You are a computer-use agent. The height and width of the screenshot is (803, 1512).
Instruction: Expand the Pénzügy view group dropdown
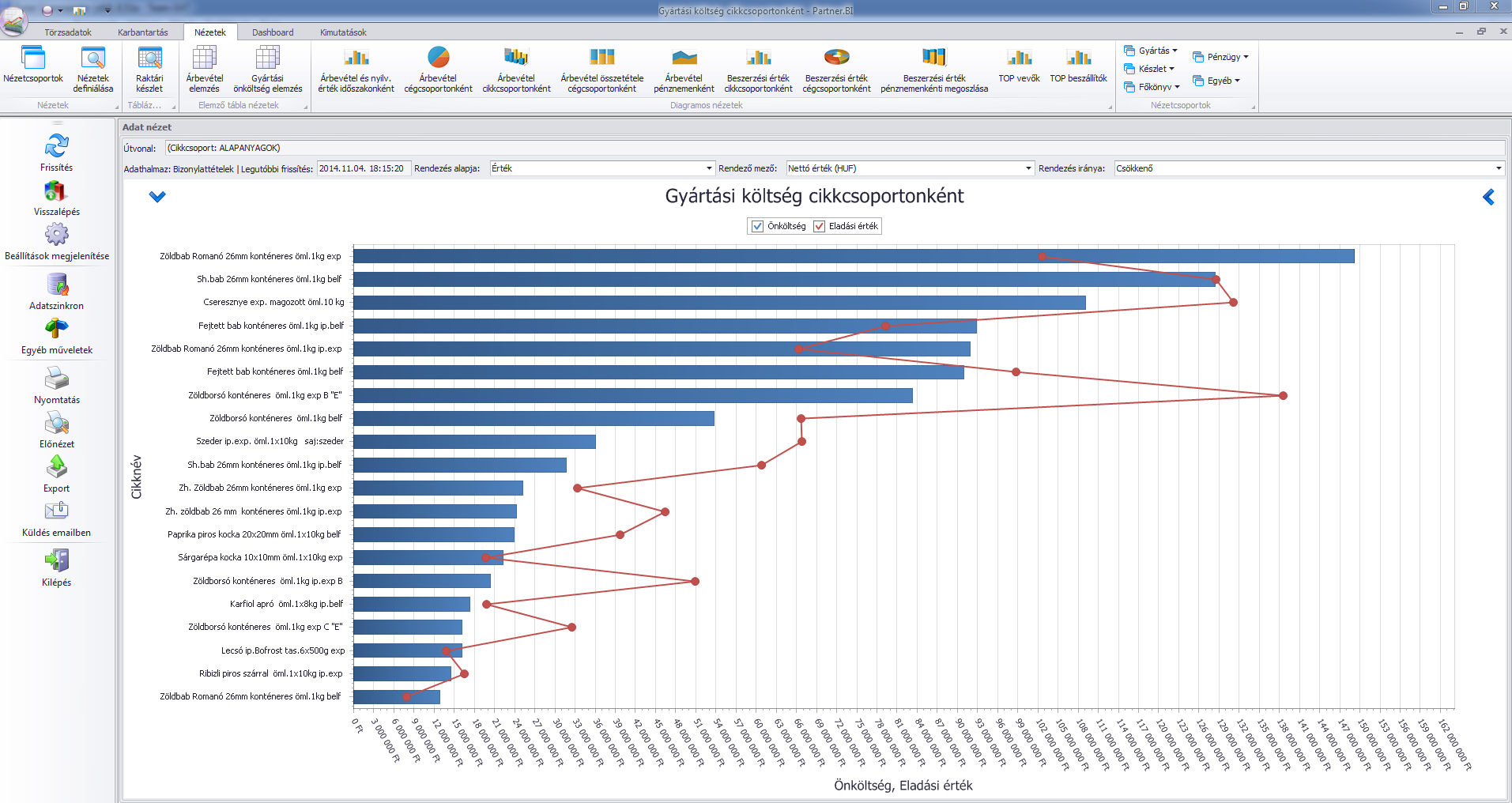click(1220, 57)
